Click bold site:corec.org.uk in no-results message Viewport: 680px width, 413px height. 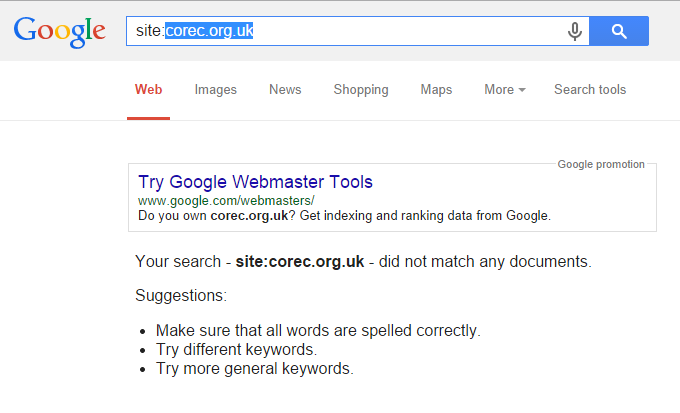[300, 262]
